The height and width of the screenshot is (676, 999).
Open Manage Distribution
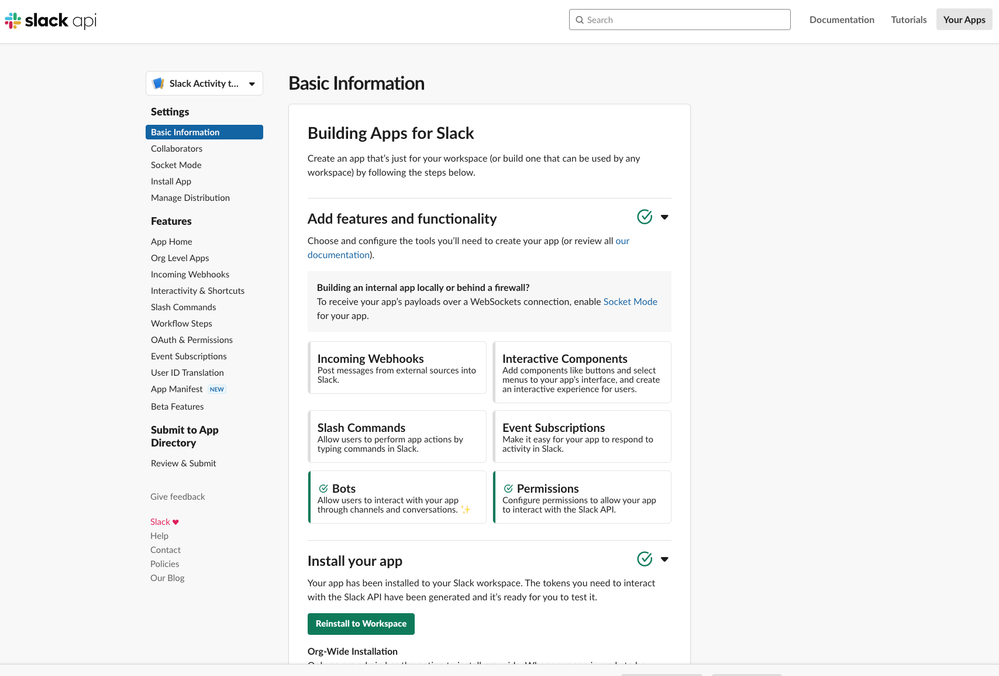(190, 198)
